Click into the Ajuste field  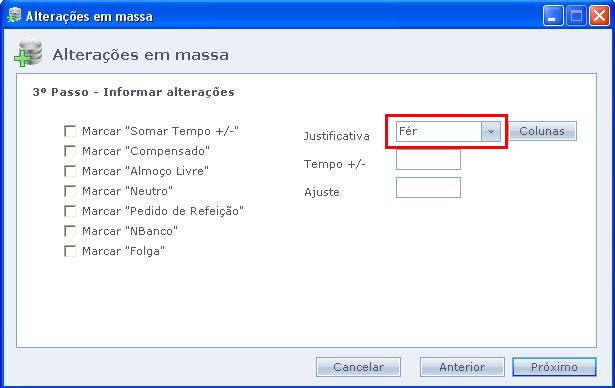[x=428, y=188]
